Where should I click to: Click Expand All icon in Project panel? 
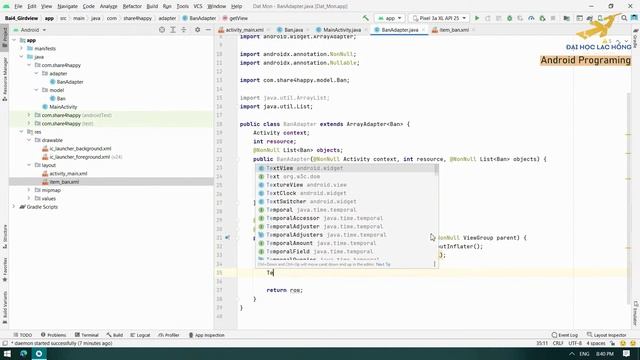pos(173,30)
